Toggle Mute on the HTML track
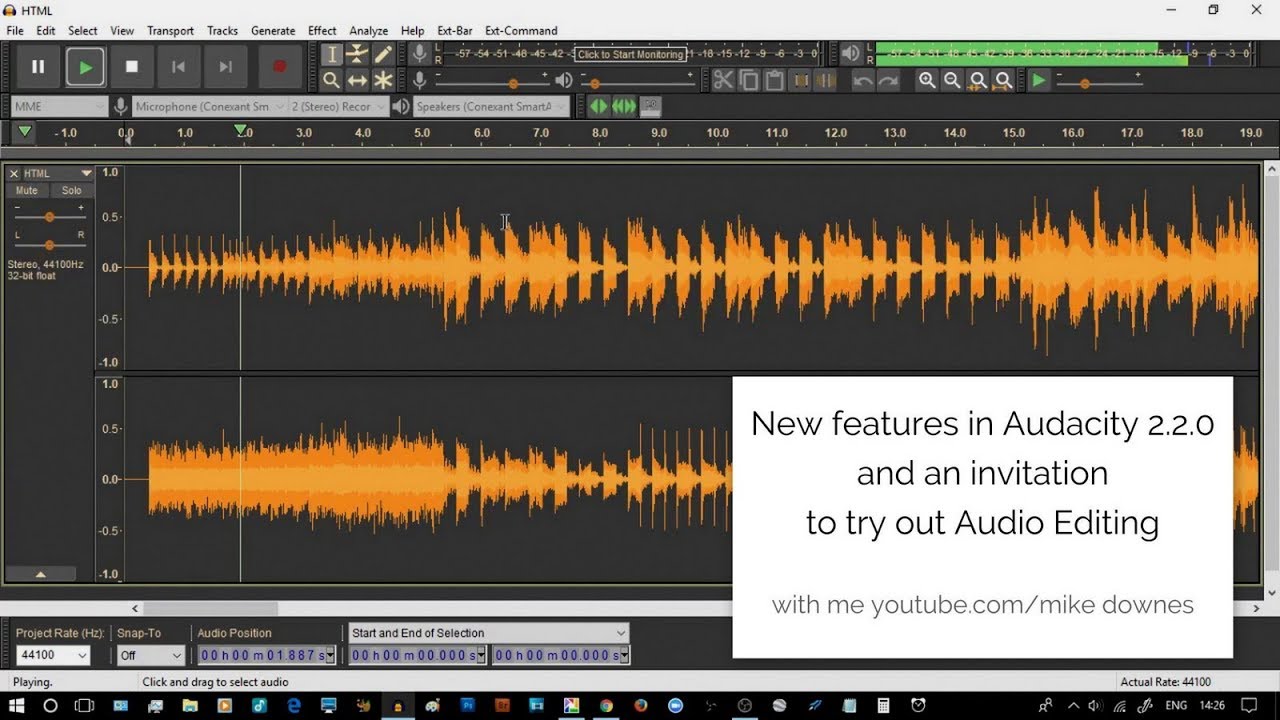1280x720 pixels. (27, 190)
